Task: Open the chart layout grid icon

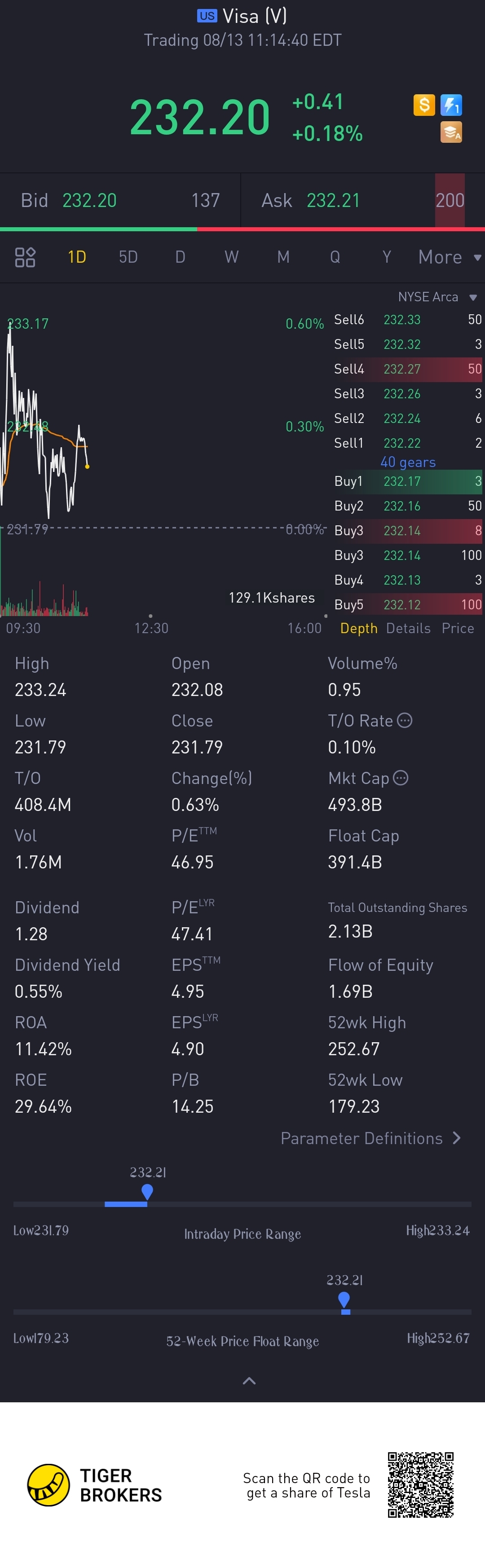Action: [x=25, y=257]
